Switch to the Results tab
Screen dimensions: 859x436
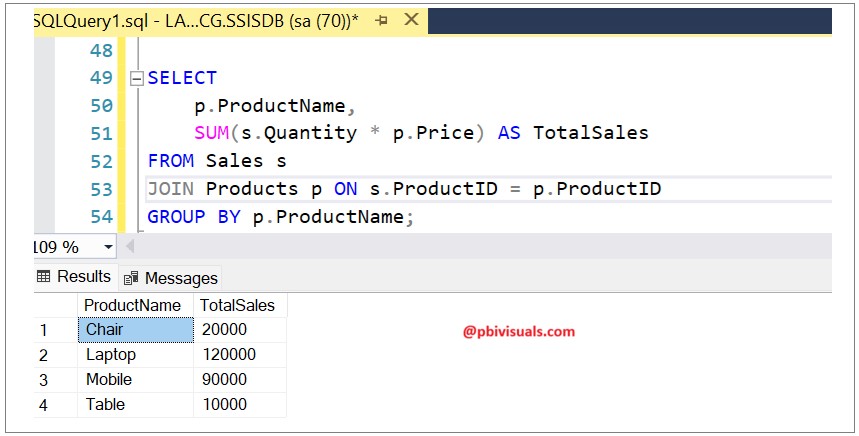(x=75, y=277)
